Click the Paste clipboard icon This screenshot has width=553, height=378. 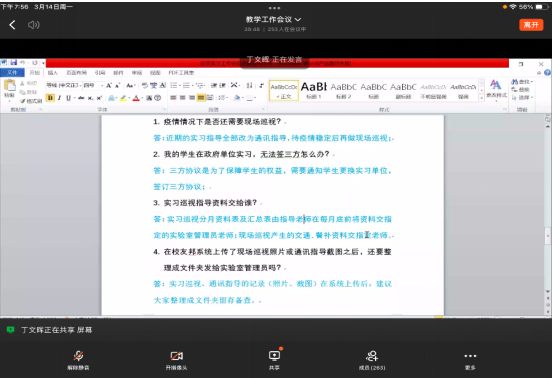tap(10, 88)
